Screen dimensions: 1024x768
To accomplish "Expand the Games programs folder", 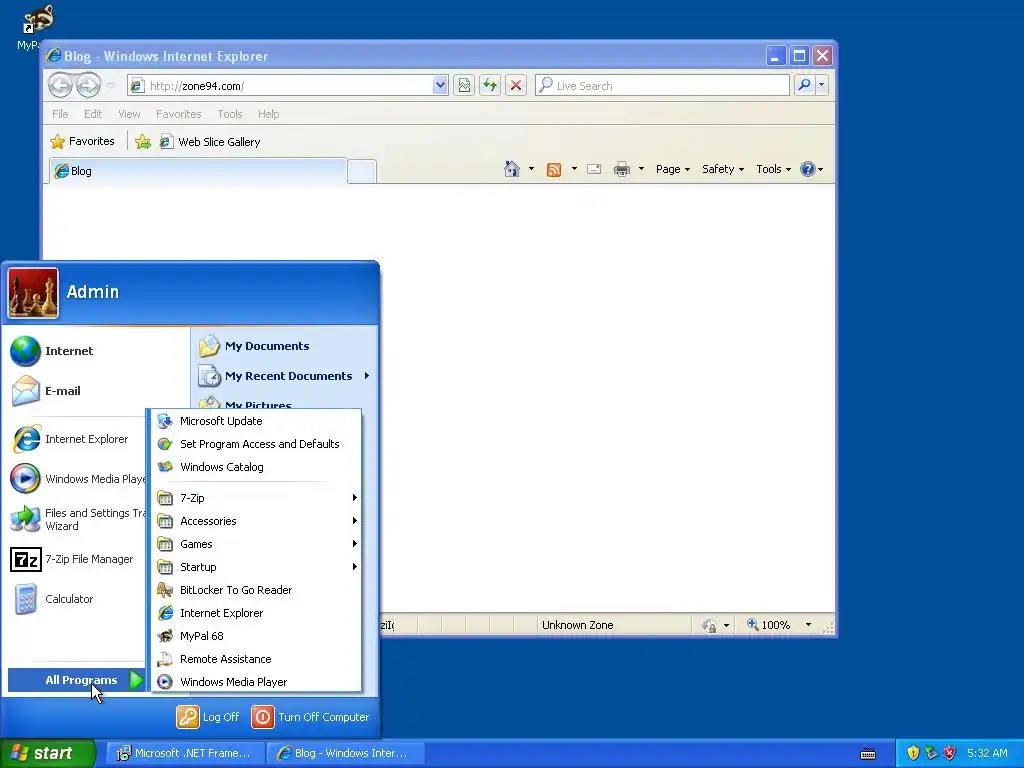I will [x=256, y=544].
